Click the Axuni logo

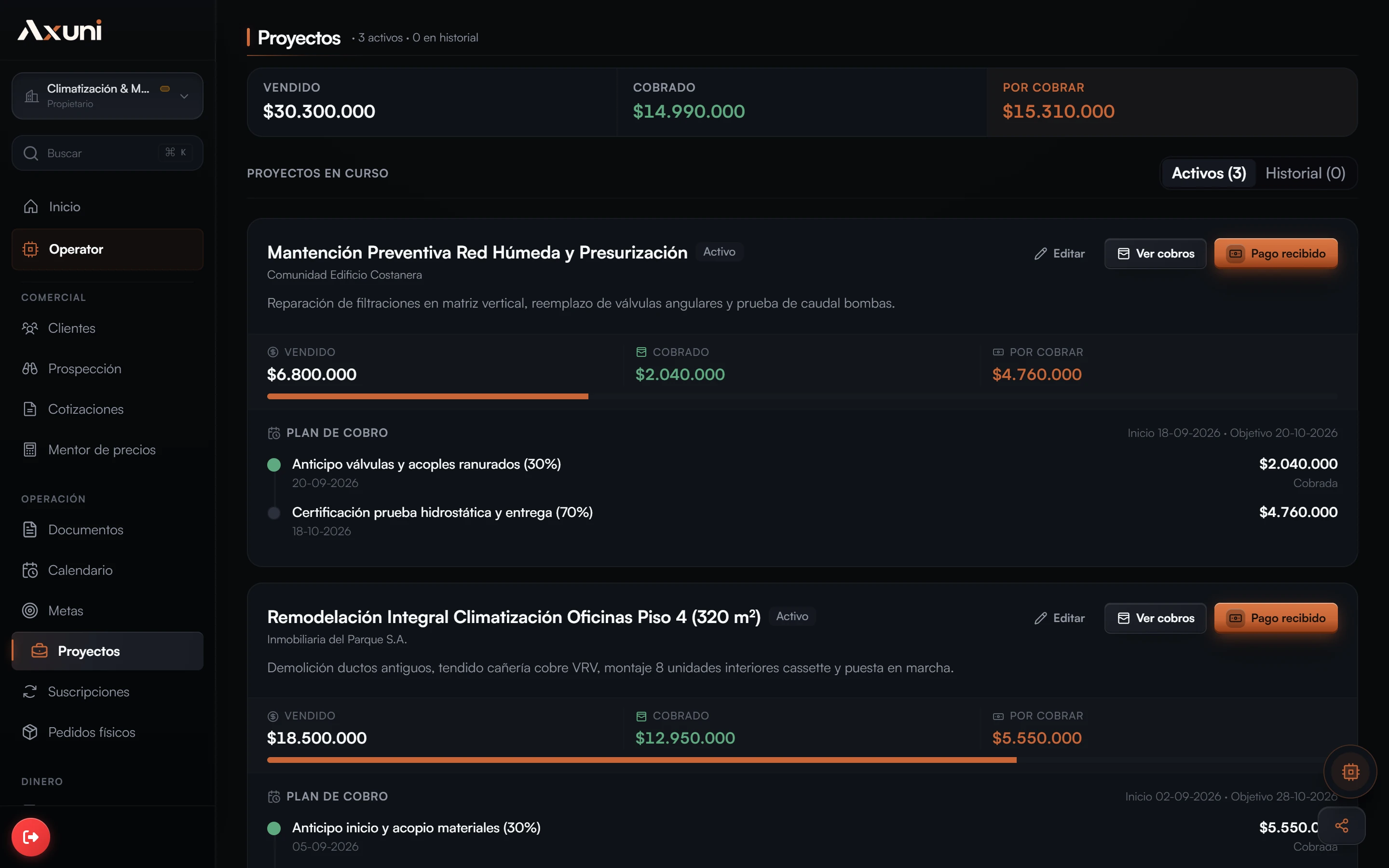pyautogui.click(x=60, y=30)
